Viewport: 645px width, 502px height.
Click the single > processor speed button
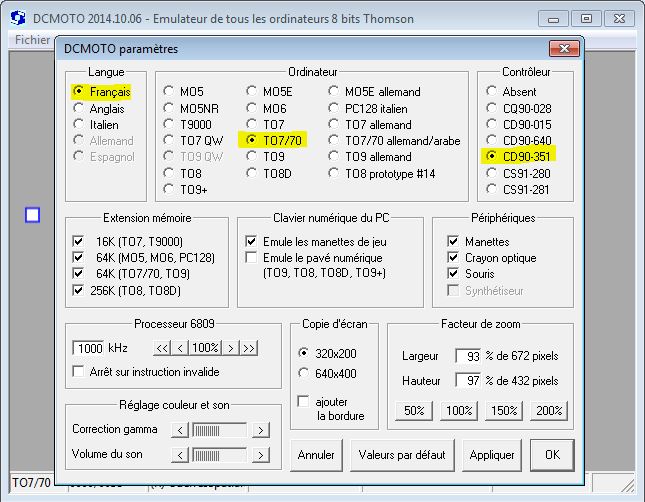(x=231, y=348)
